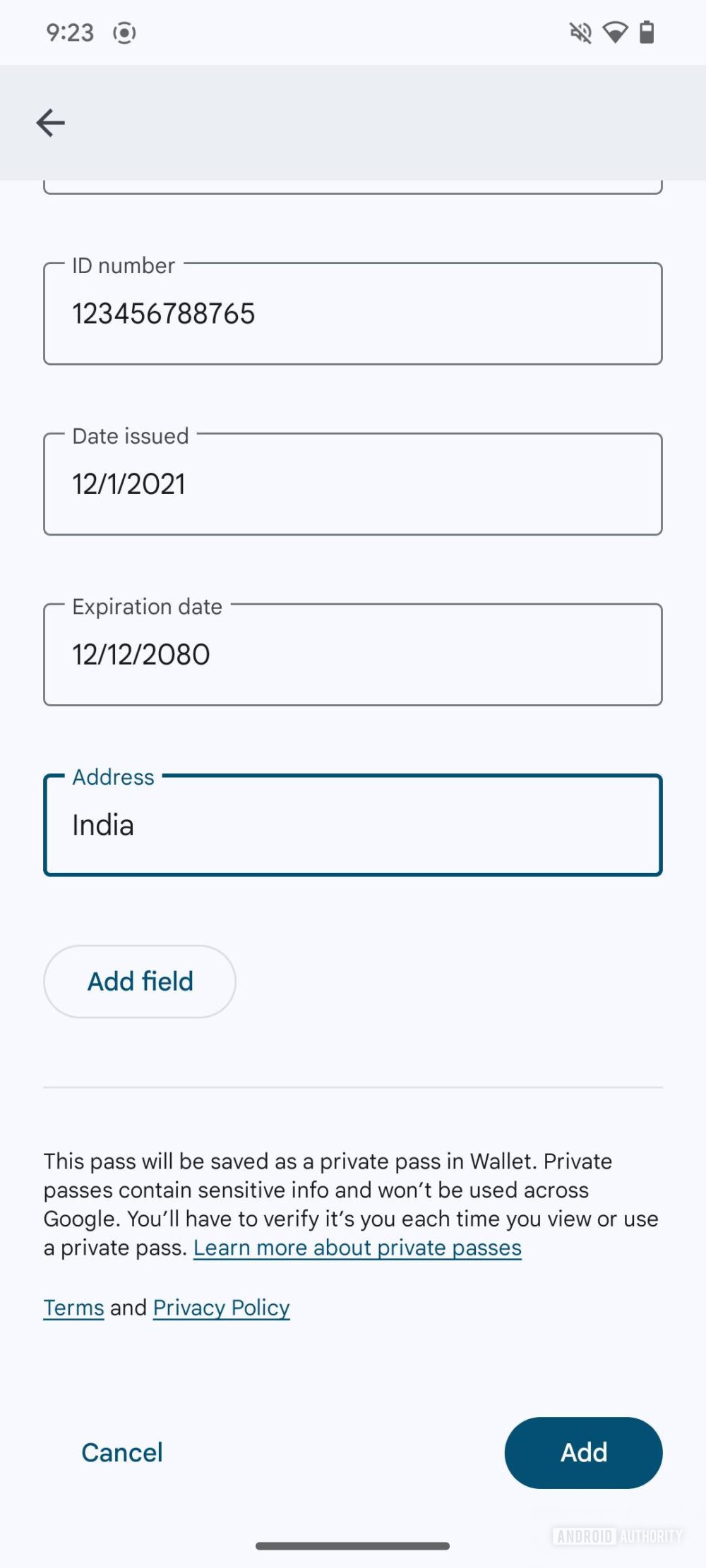This screenshot has height=1568, width=706.
Task: Select the Expiration date field
Action: 352,655
